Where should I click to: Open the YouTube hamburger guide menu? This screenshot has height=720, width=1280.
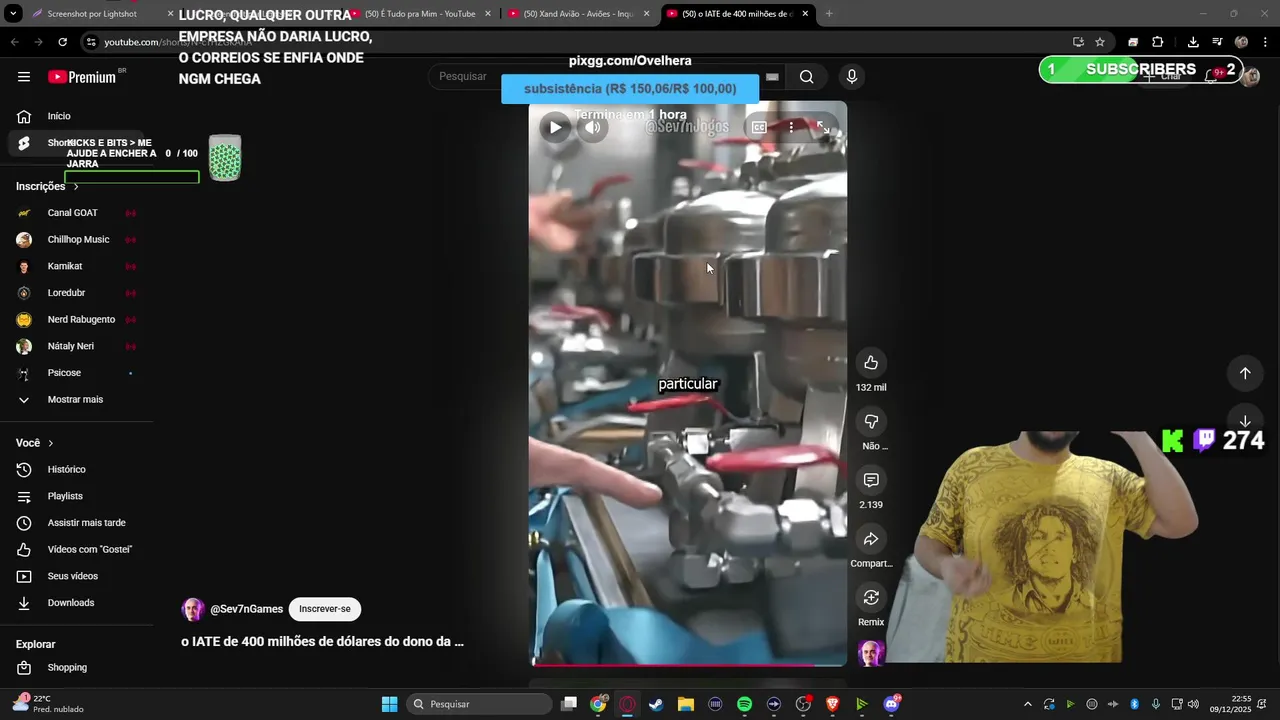pyautogui.click(x=24, y=77)
